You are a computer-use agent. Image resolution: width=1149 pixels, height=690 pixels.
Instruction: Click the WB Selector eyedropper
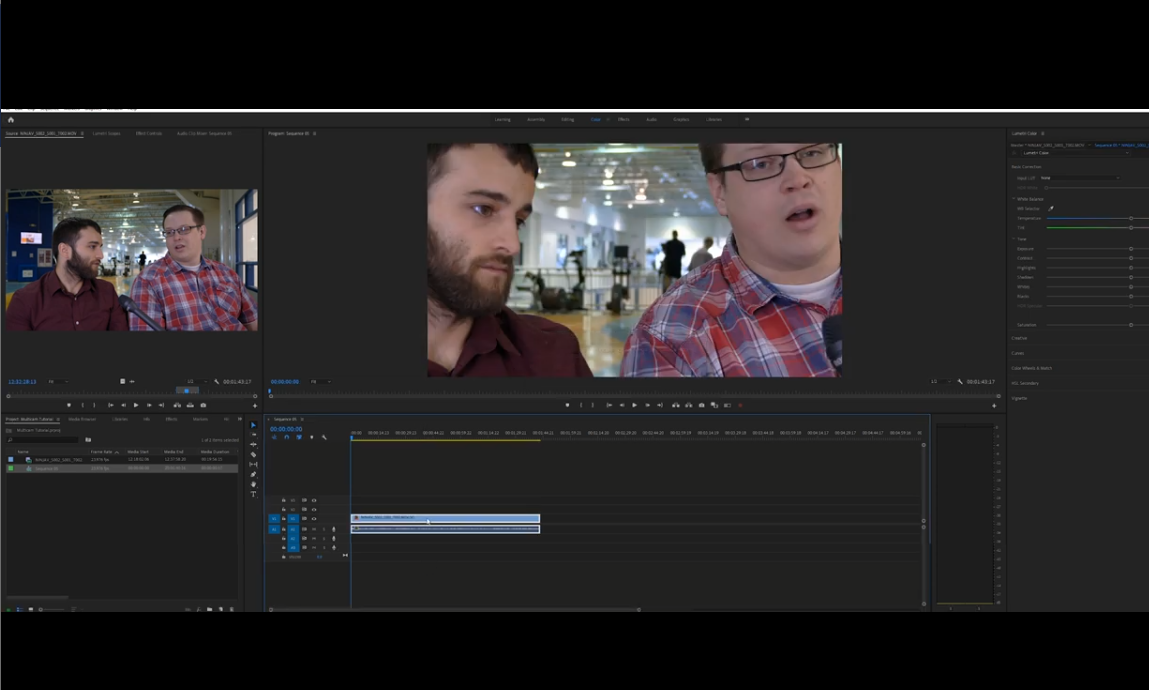(1051, 208)
